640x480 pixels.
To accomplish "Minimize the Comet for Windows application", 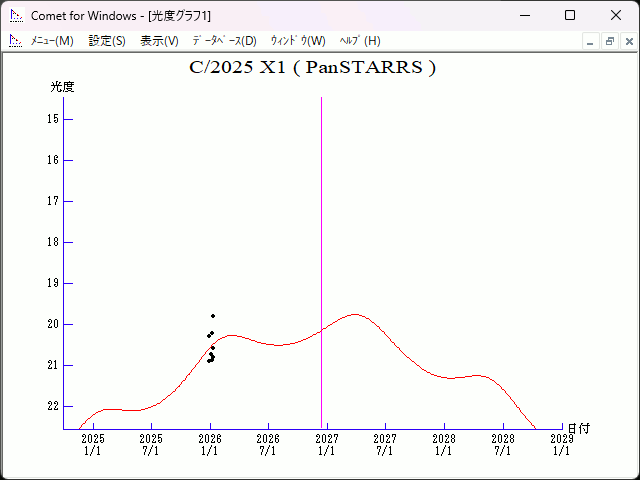I will pyautogui.click(x=524, y=16).
